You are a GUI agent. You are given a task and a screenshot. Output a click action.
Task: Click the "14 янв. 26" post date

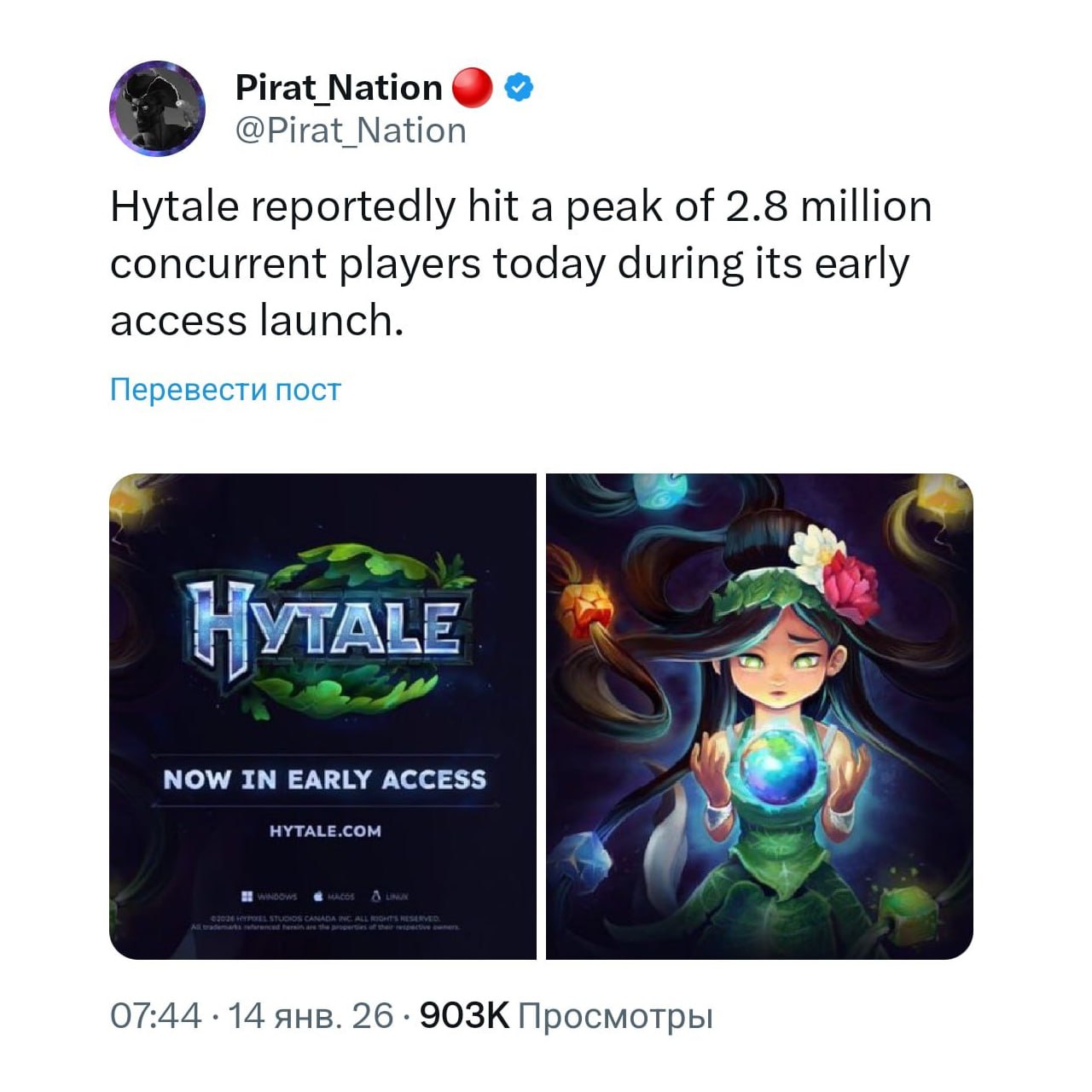click(311, 1016)
